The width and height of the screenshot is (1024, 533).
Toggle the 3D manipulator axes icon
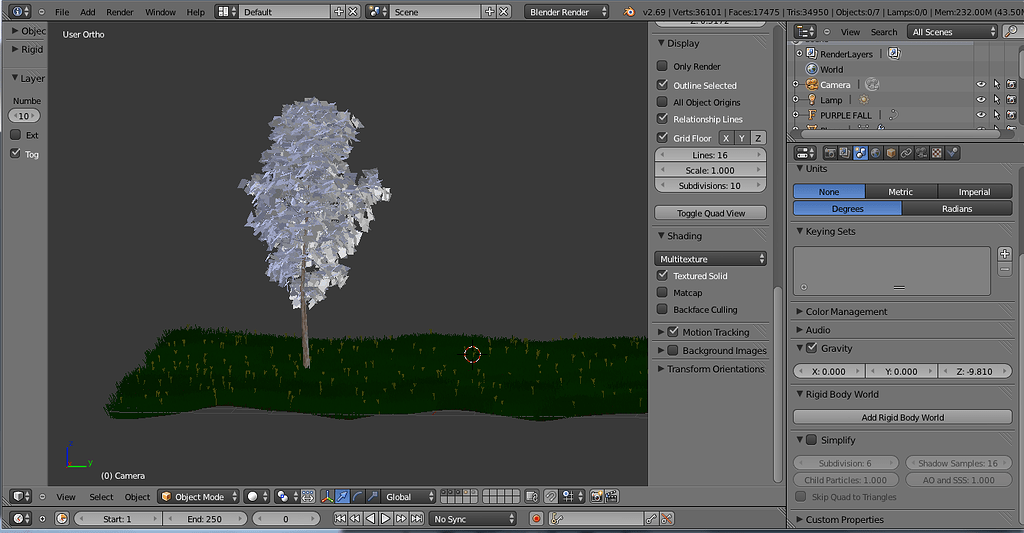pyautogui.click(x=327, y=497)
